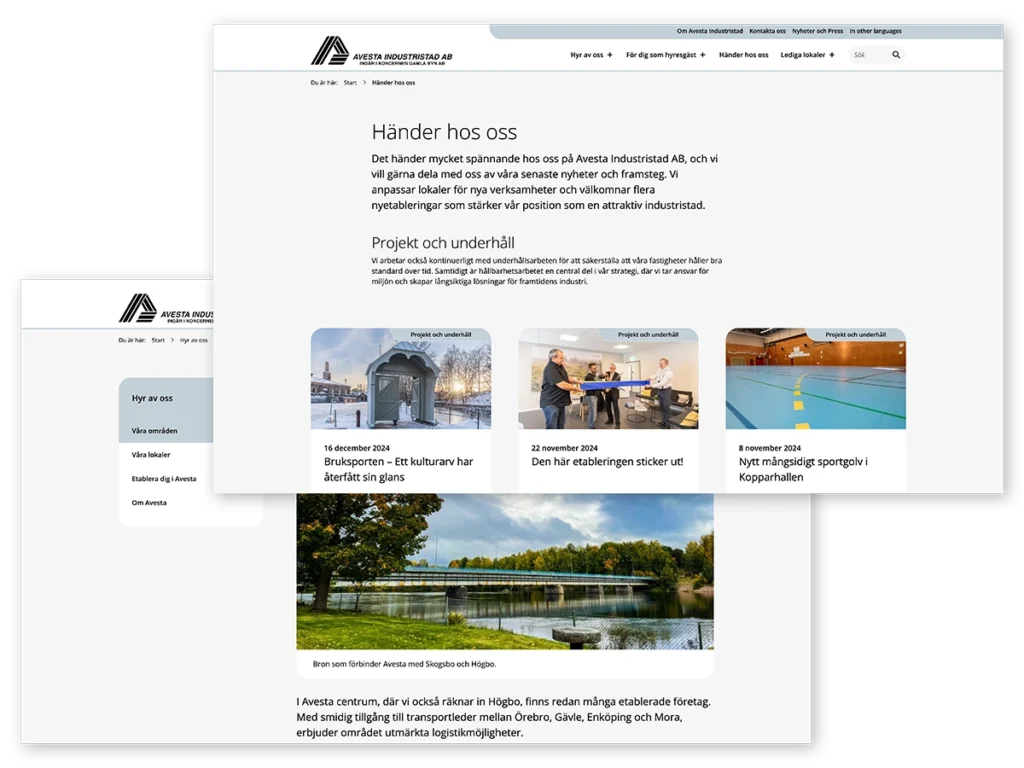Open the article "Den här etableringen sticker ut!"
The height and width of the screenshot is (768, 1024).
tap(605, 463)
